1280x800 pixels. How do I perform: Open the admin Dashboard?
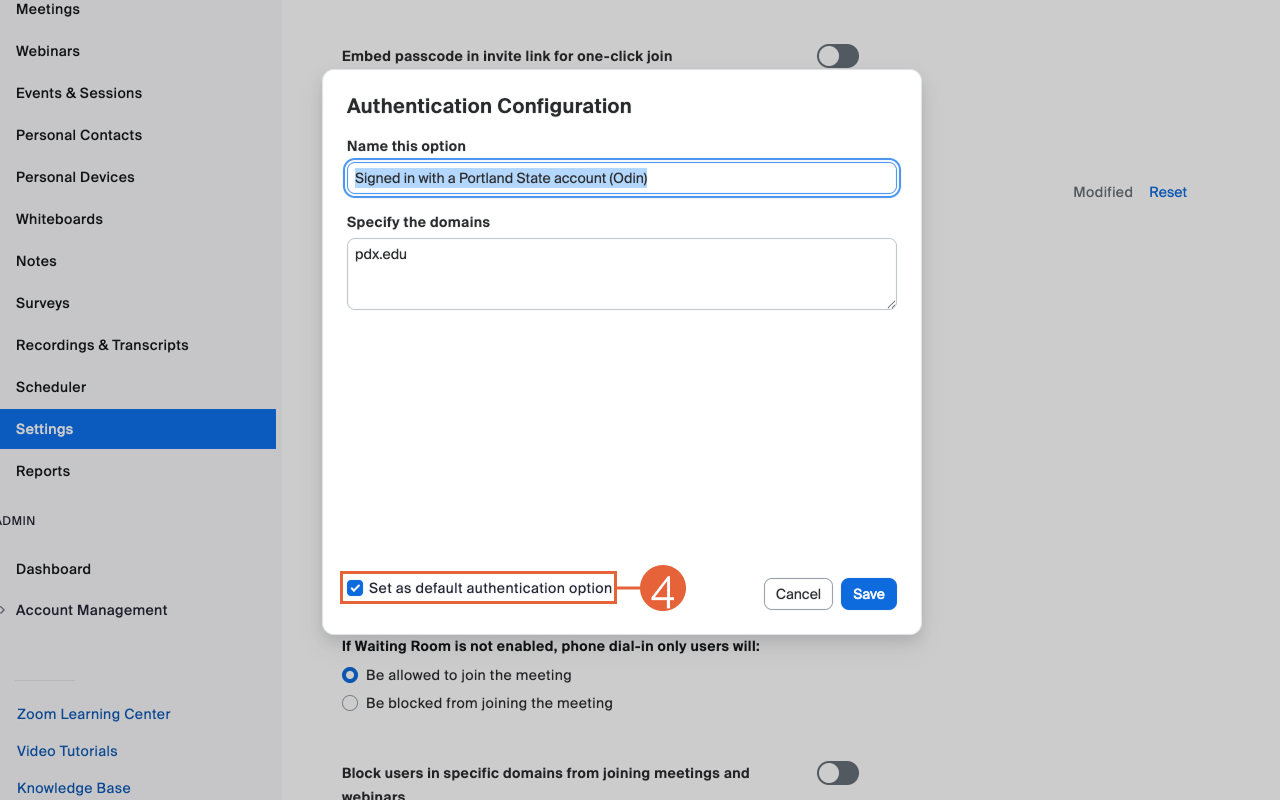(x=53, y=569)
